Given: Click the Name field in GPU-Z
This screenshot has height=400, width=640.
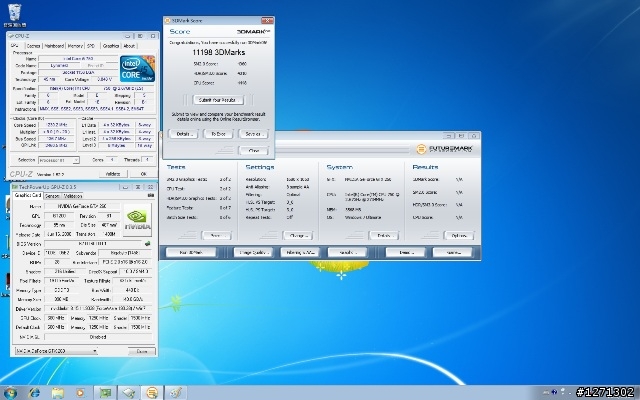Looking at the screenshot, I should point(82,206).
